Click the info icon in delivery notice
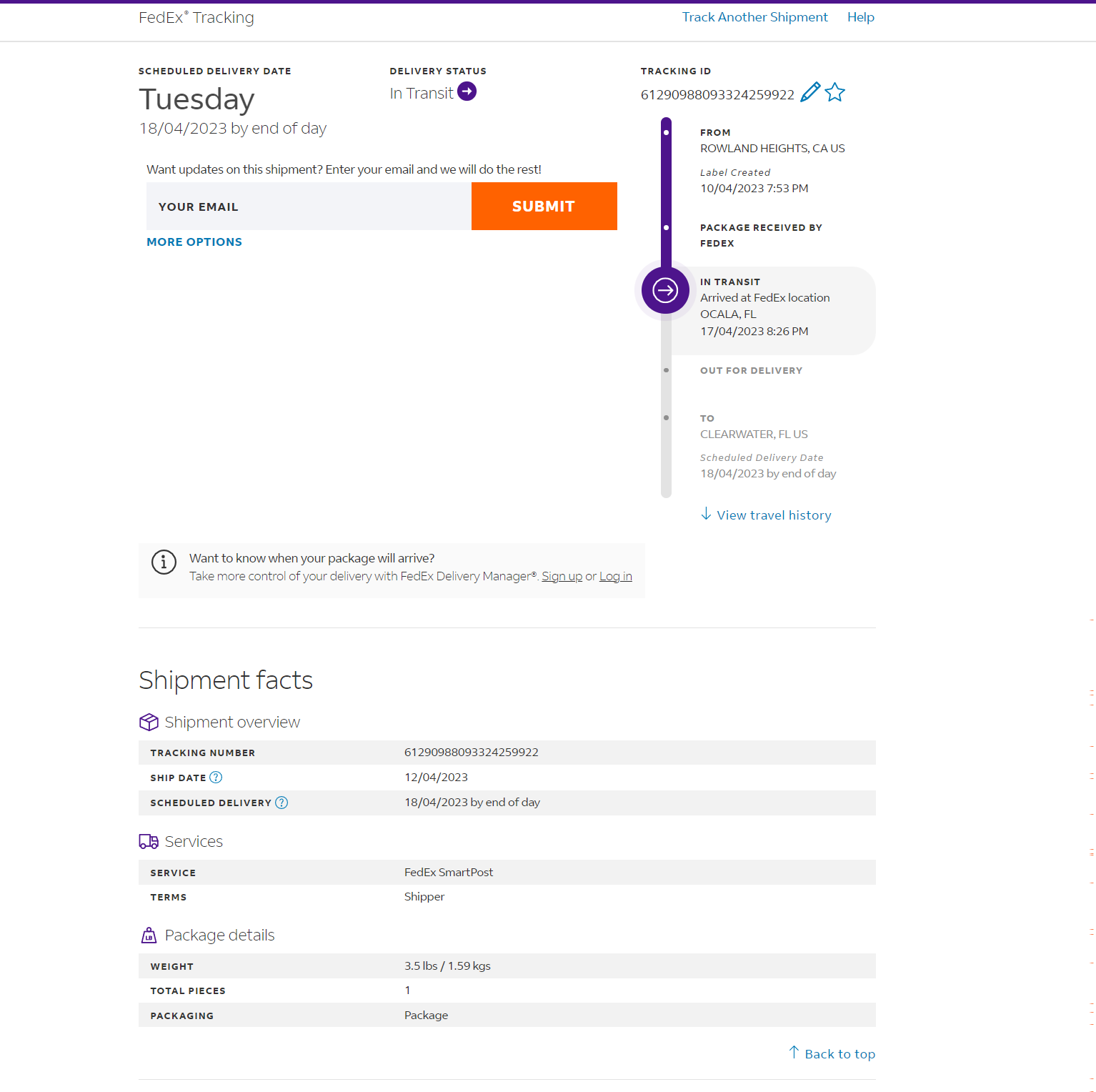Image resolution: width=1096 pixels, height=1092 pixels. [x=164, y=562]
